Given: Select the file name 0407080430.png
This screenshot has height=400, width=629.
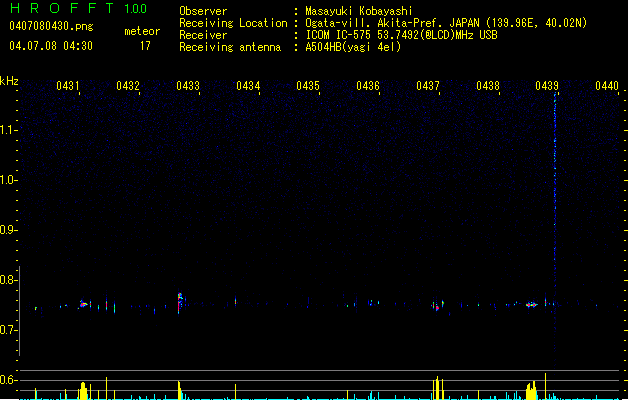Looking at the screenshot, I should click(51, 26).
